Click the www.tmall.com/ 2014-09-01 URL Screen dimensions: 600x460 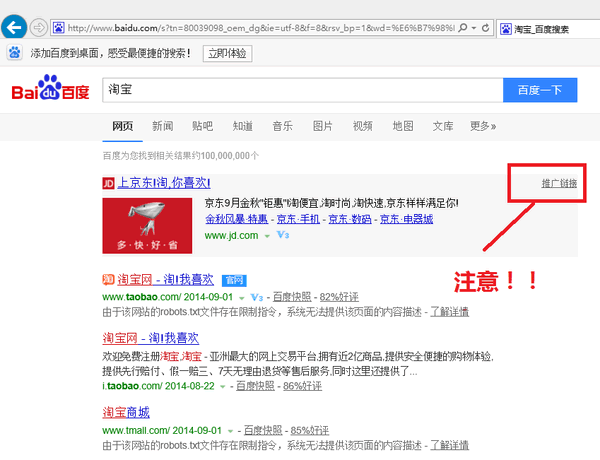click(162, 431)
